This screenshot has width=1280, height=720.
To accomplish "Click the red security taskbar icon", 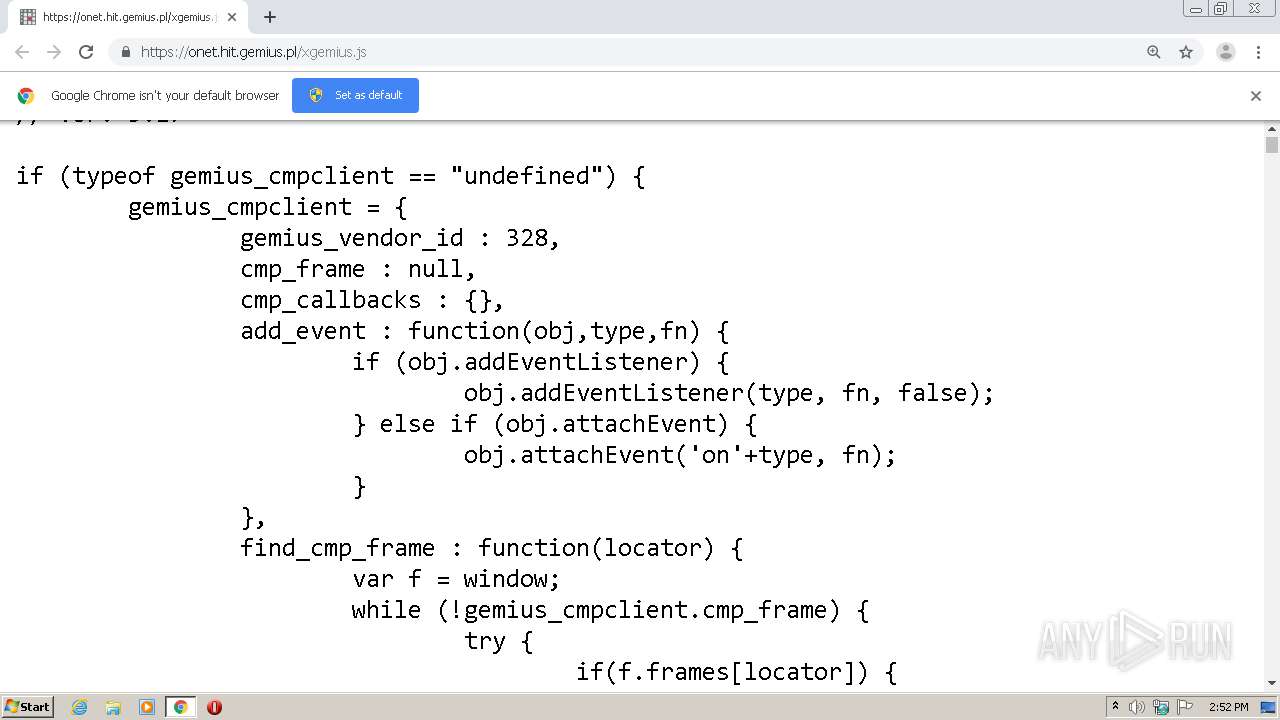I will pos(214,707).
